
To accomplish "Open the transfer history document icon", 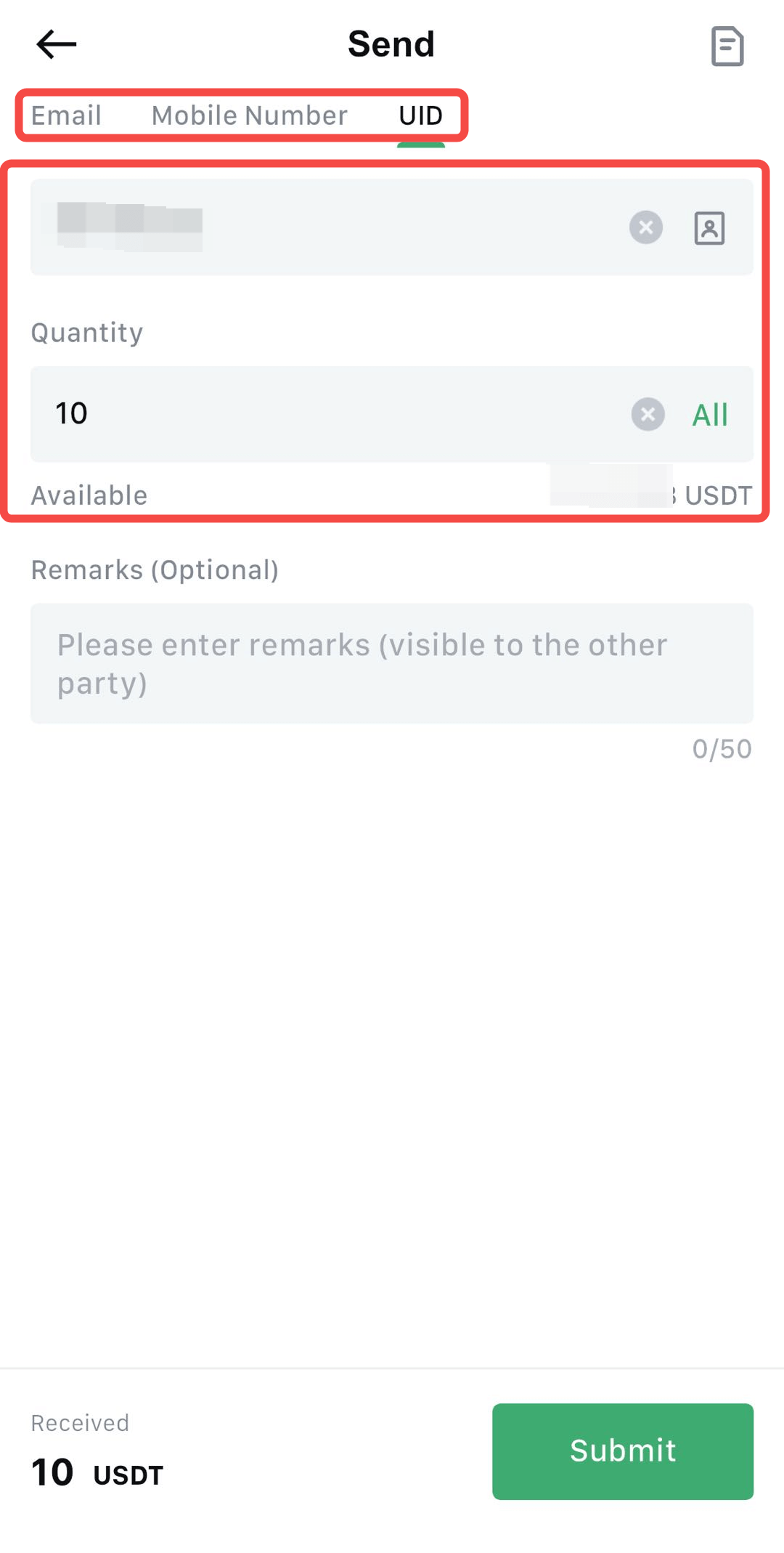I will (x=727, y=46).
